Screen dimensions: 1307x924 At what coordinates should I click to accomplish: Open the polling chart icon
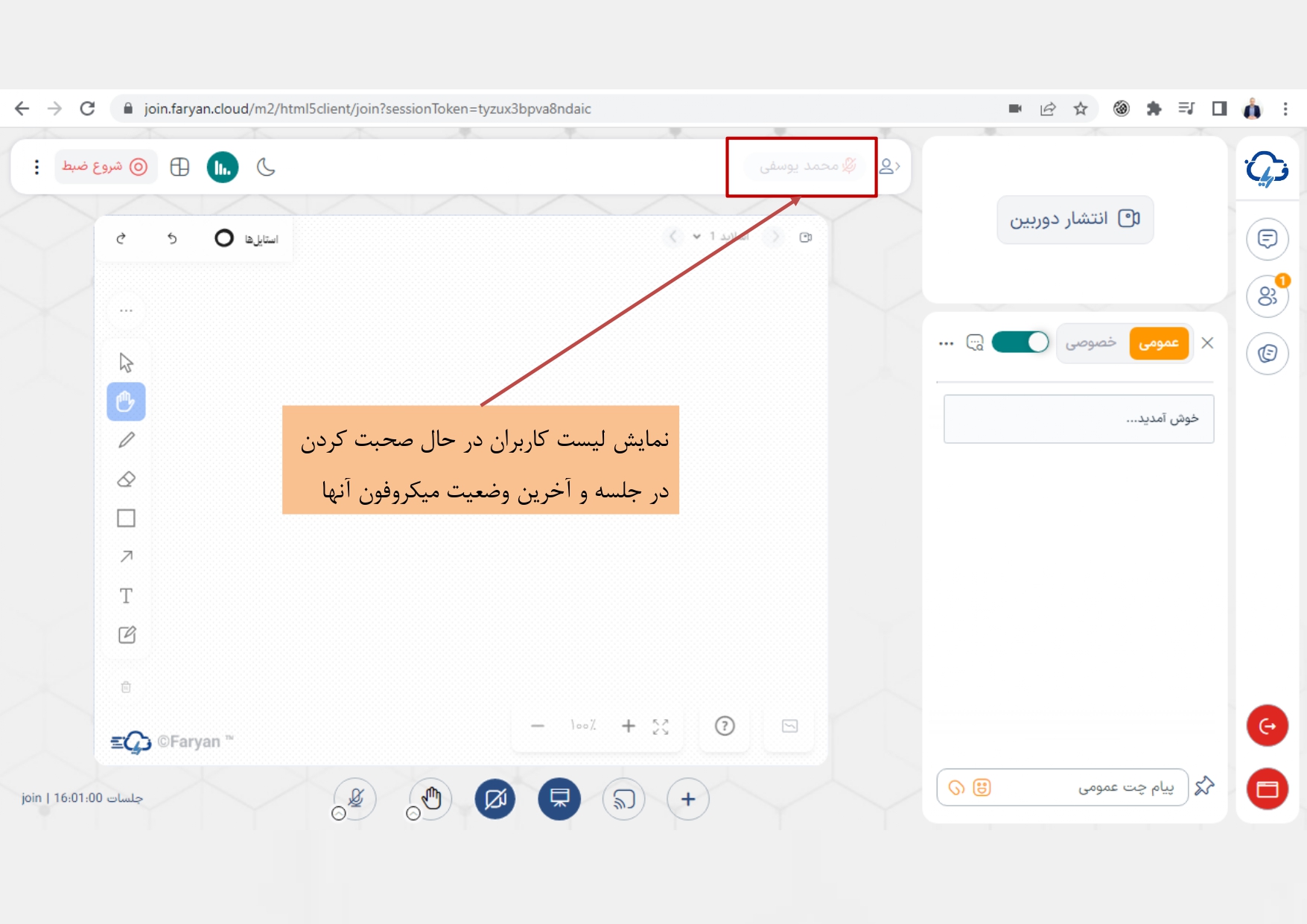point(222,168)
